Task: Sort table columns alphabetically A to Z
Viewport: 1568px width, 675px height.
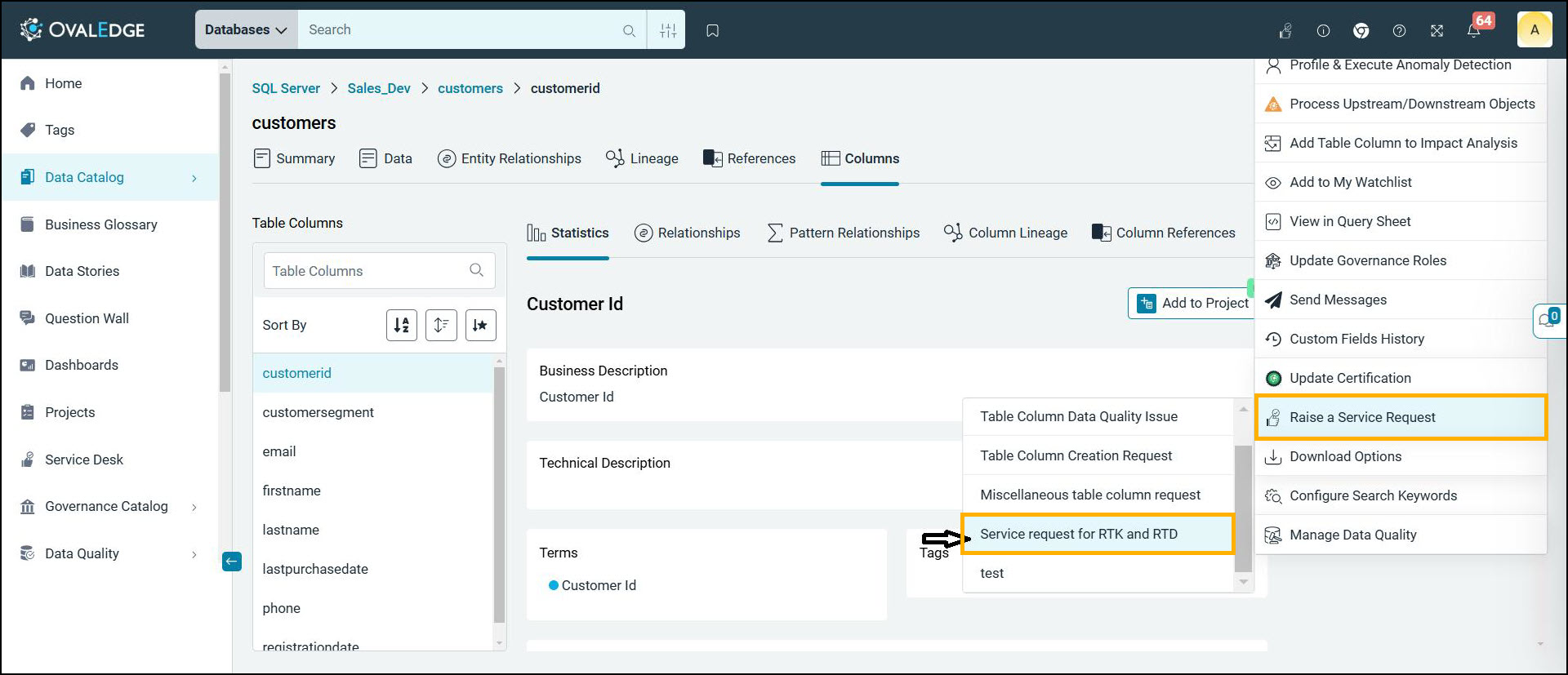Action: [401, 325]
